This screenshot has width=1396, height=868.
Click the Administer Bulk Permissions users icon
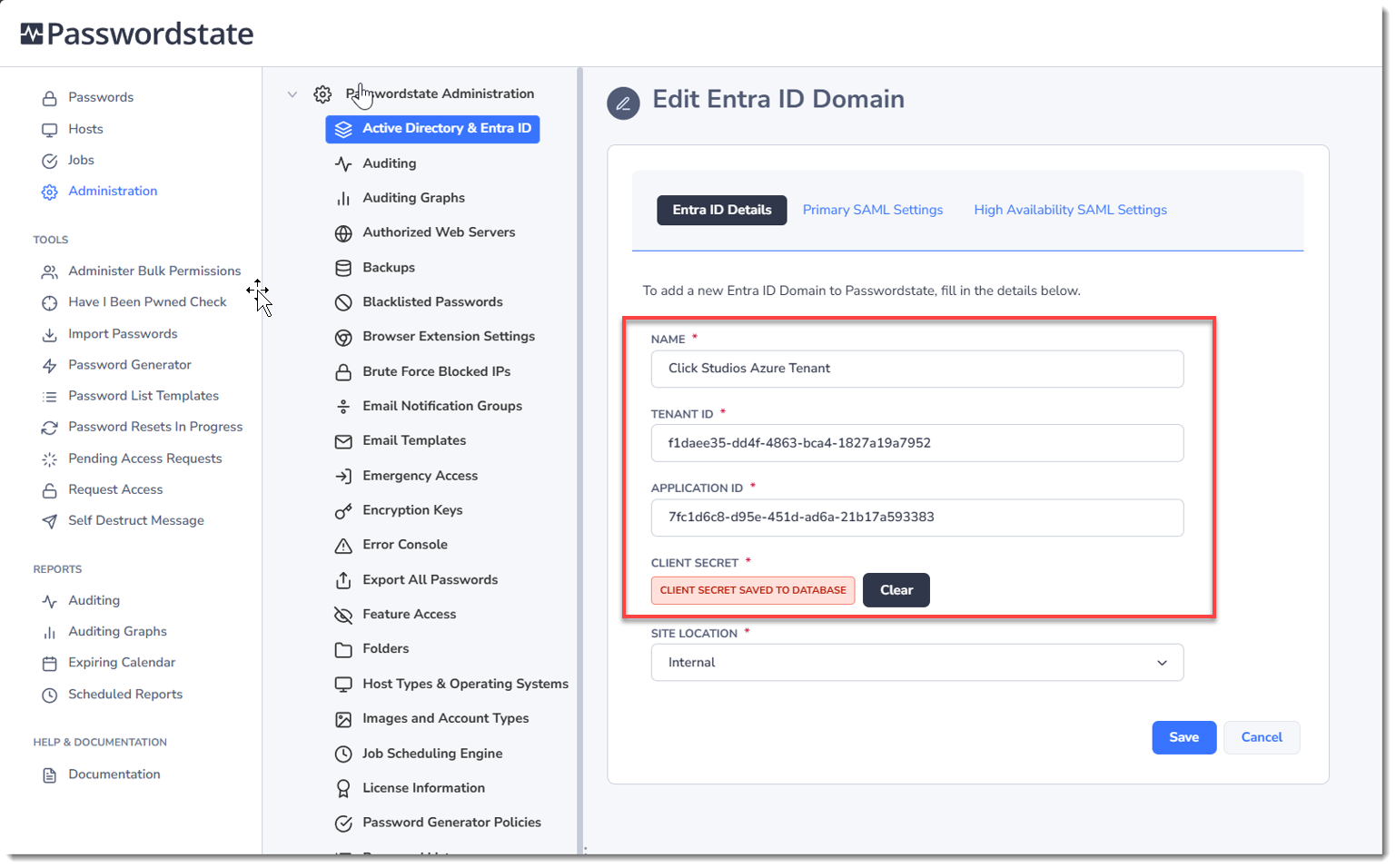click(x=50, y=271)
